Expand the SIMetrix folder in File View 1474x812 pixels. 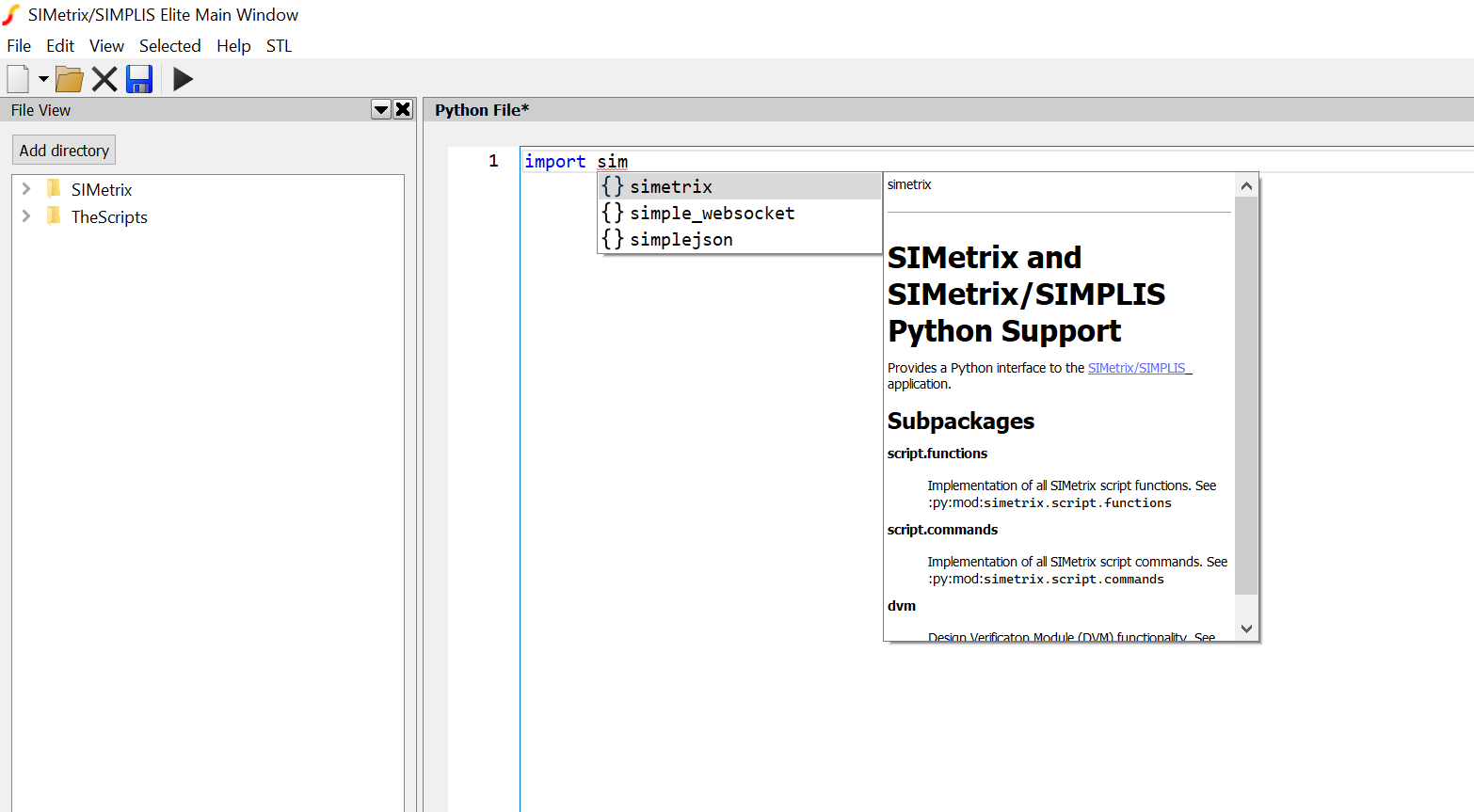[x=25, y=188]
